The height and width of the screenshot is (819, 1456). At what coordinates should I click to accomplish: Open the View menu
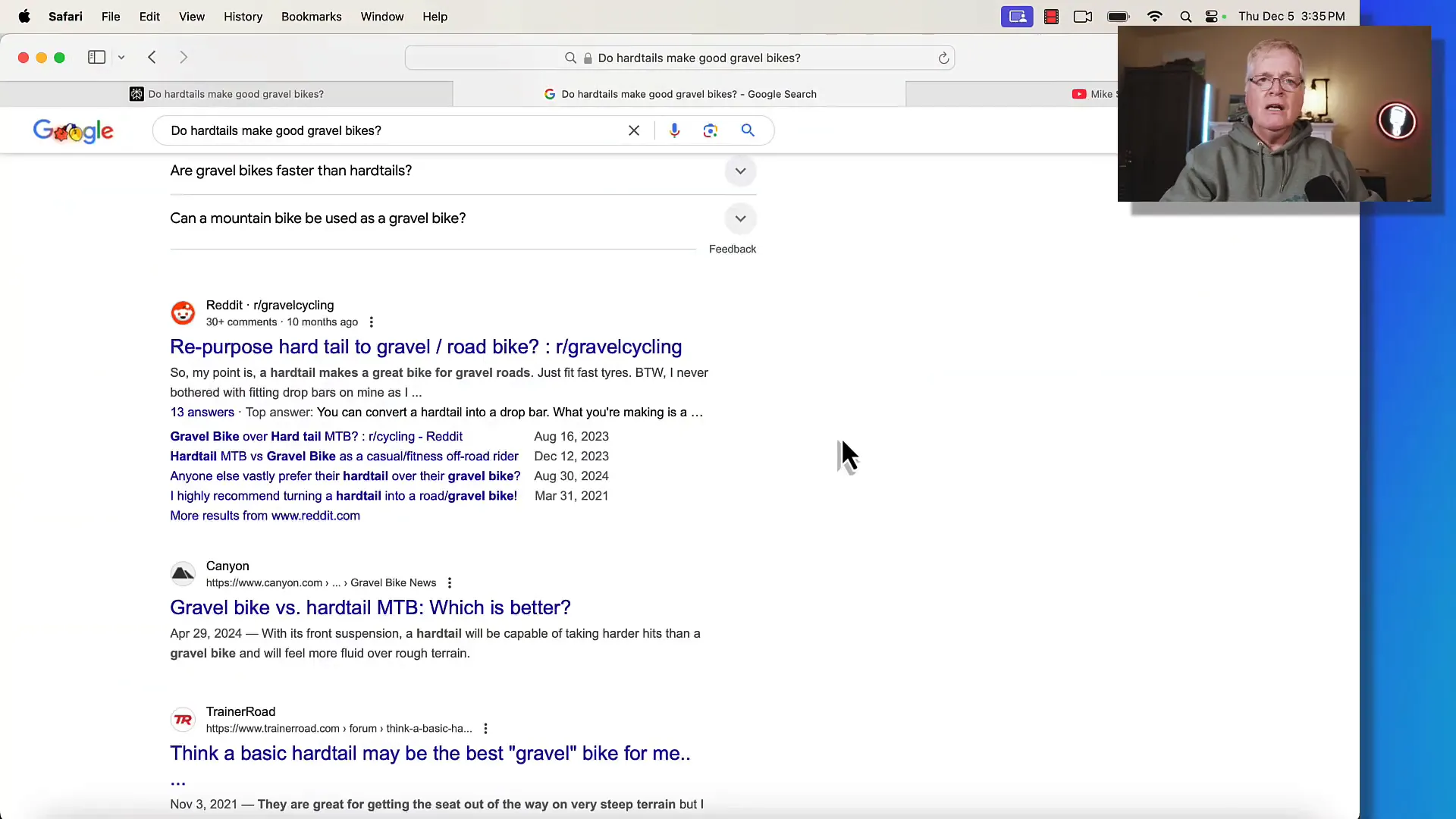coord(192,16)
